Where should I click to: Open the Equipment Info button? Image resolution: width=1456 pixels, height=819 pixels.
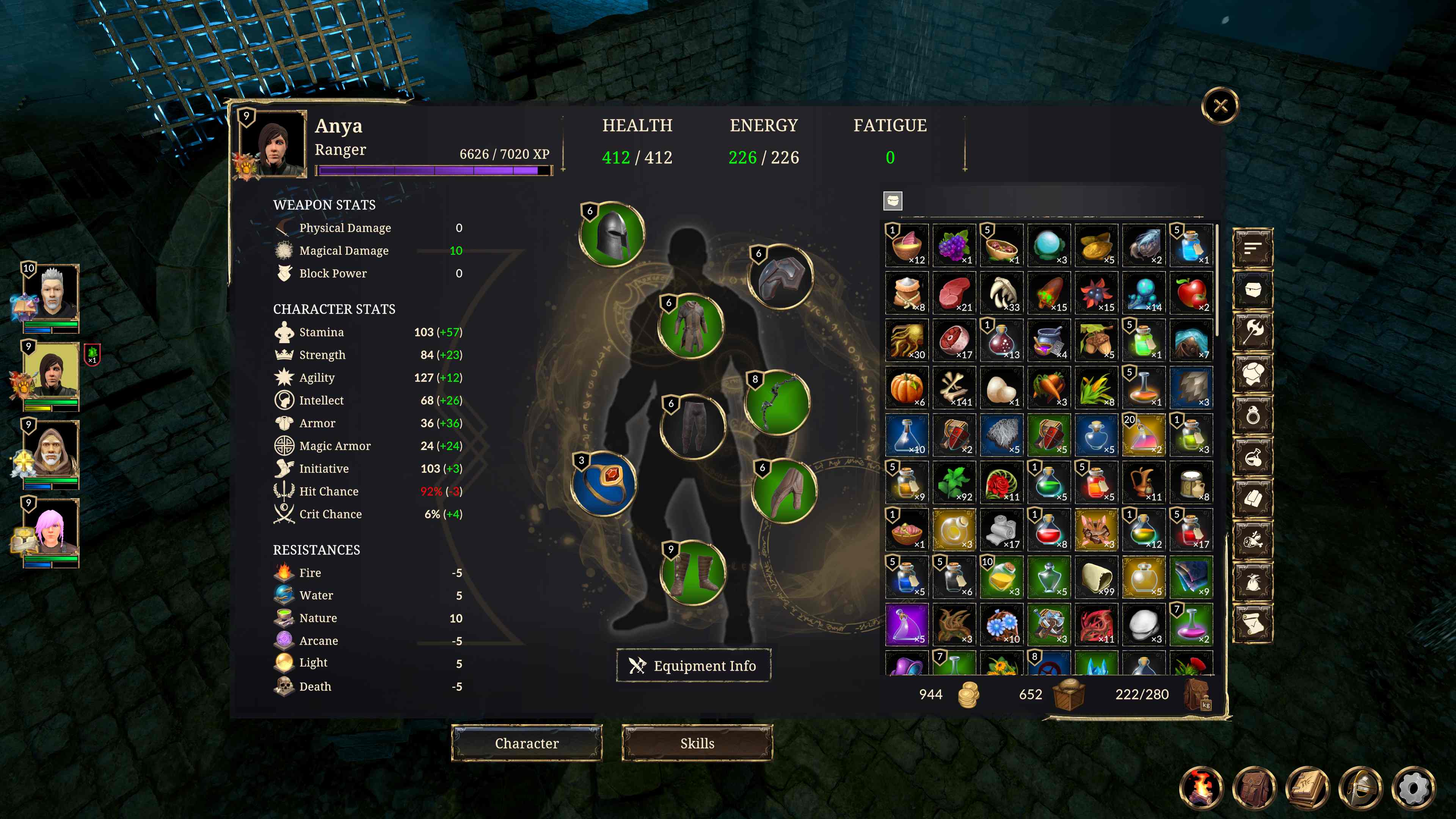(x=693, y=666)
